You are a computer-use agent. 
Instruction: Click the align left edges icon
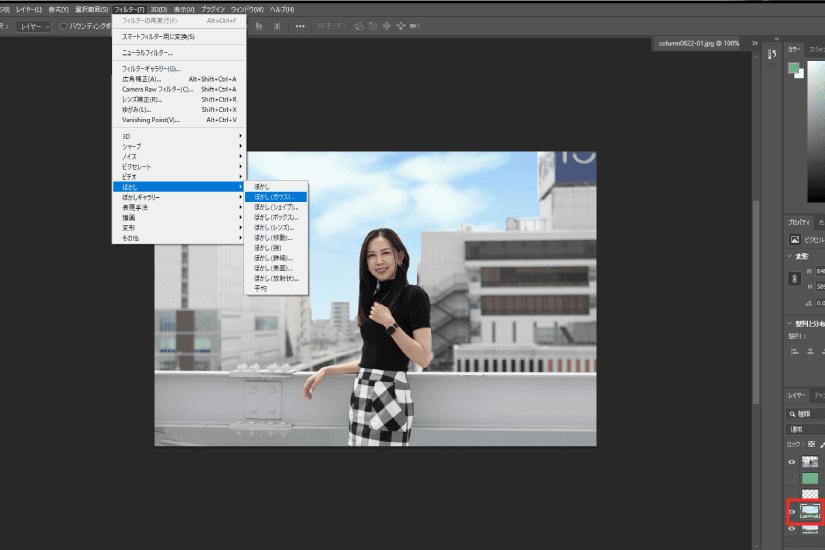click(x=794, y=351)
